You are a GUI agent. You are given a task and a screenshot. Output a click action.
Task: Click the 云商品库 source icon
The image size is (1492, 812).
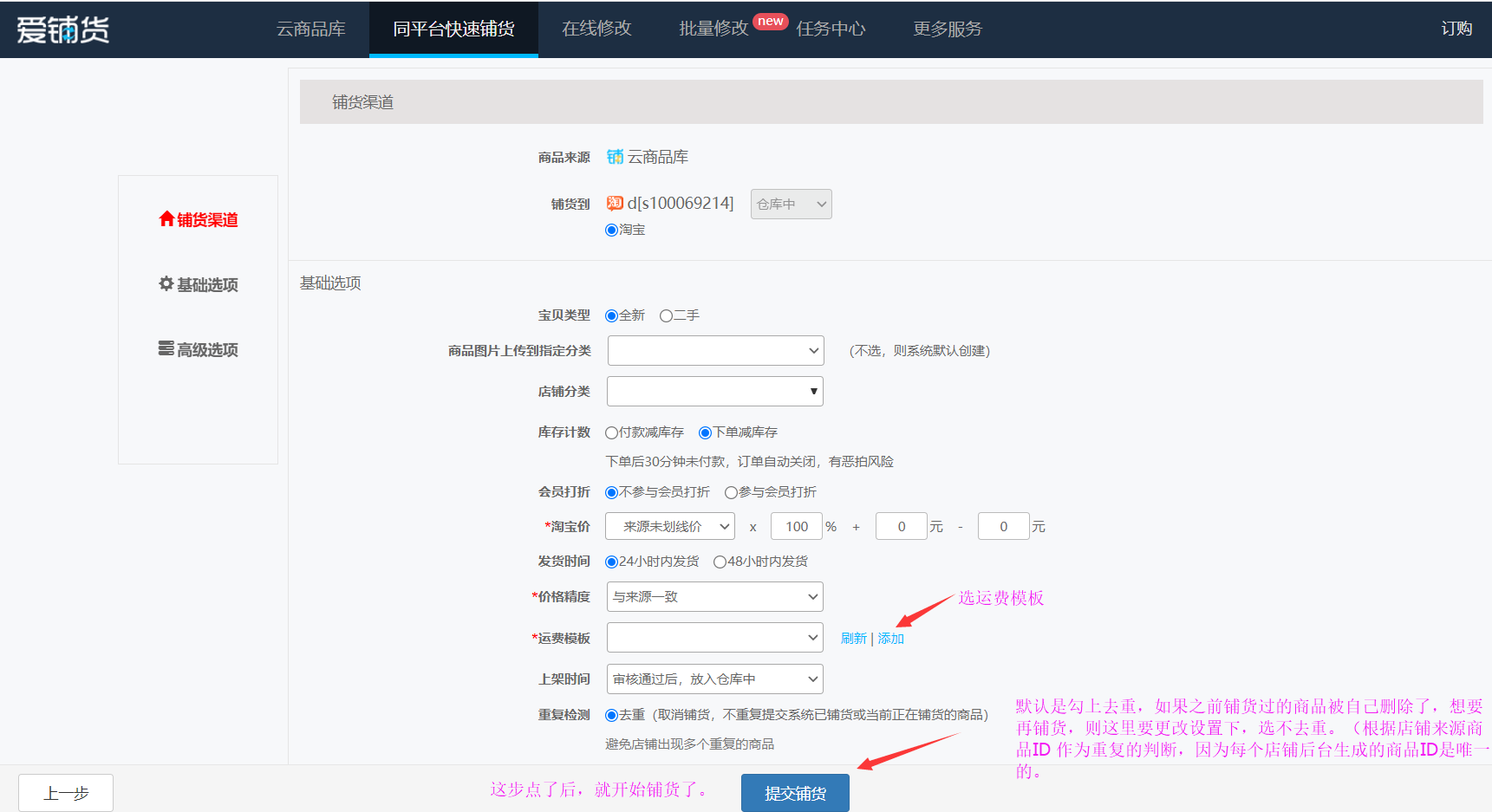point(615,157)
